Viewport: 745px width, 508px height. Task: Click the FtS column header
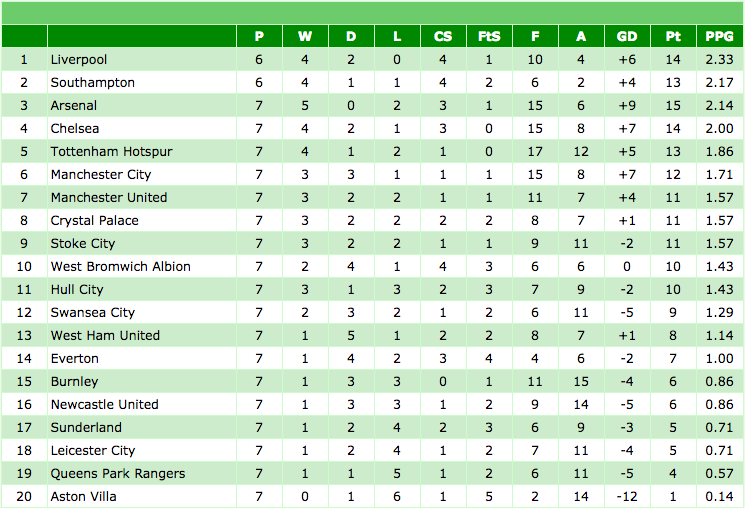click(489, 36)
